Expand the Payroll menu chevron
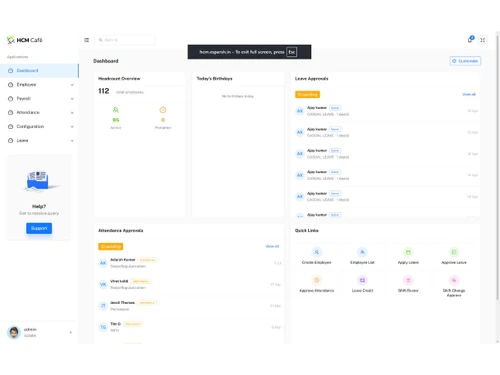 (72, 99)
